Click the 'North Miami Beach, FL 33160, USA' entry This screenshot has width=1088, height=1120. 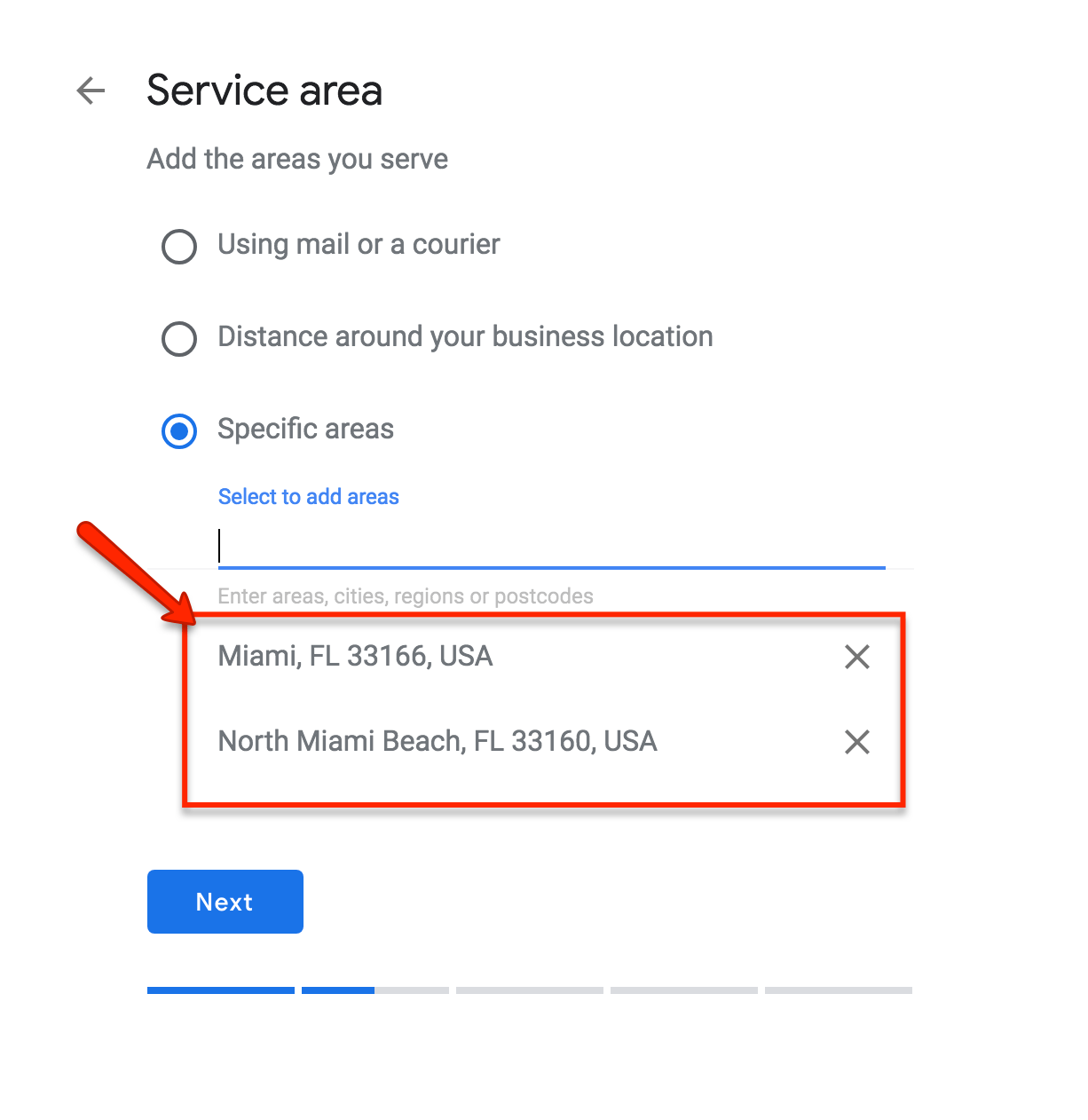point(438,741)
